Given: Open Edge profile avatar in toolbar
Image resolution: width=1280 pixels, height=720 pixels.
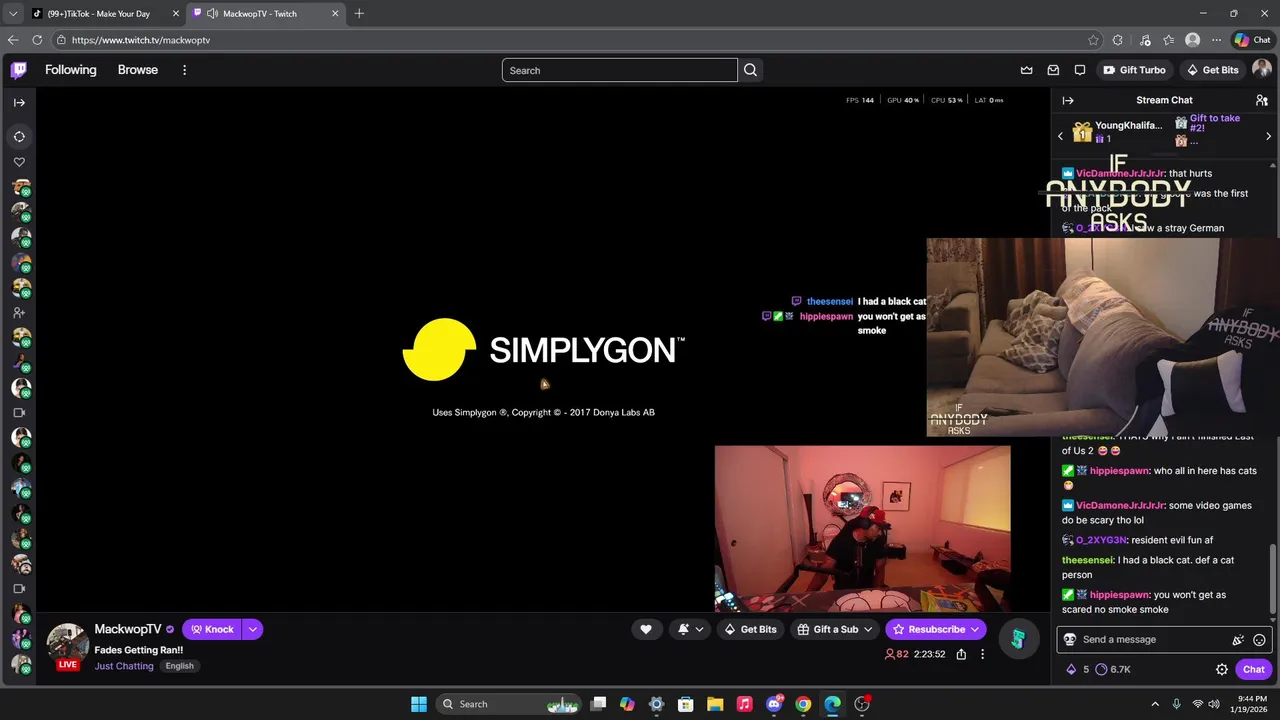Looking at the screenshot, I should pyautogui.click(x=1192, y=40).
